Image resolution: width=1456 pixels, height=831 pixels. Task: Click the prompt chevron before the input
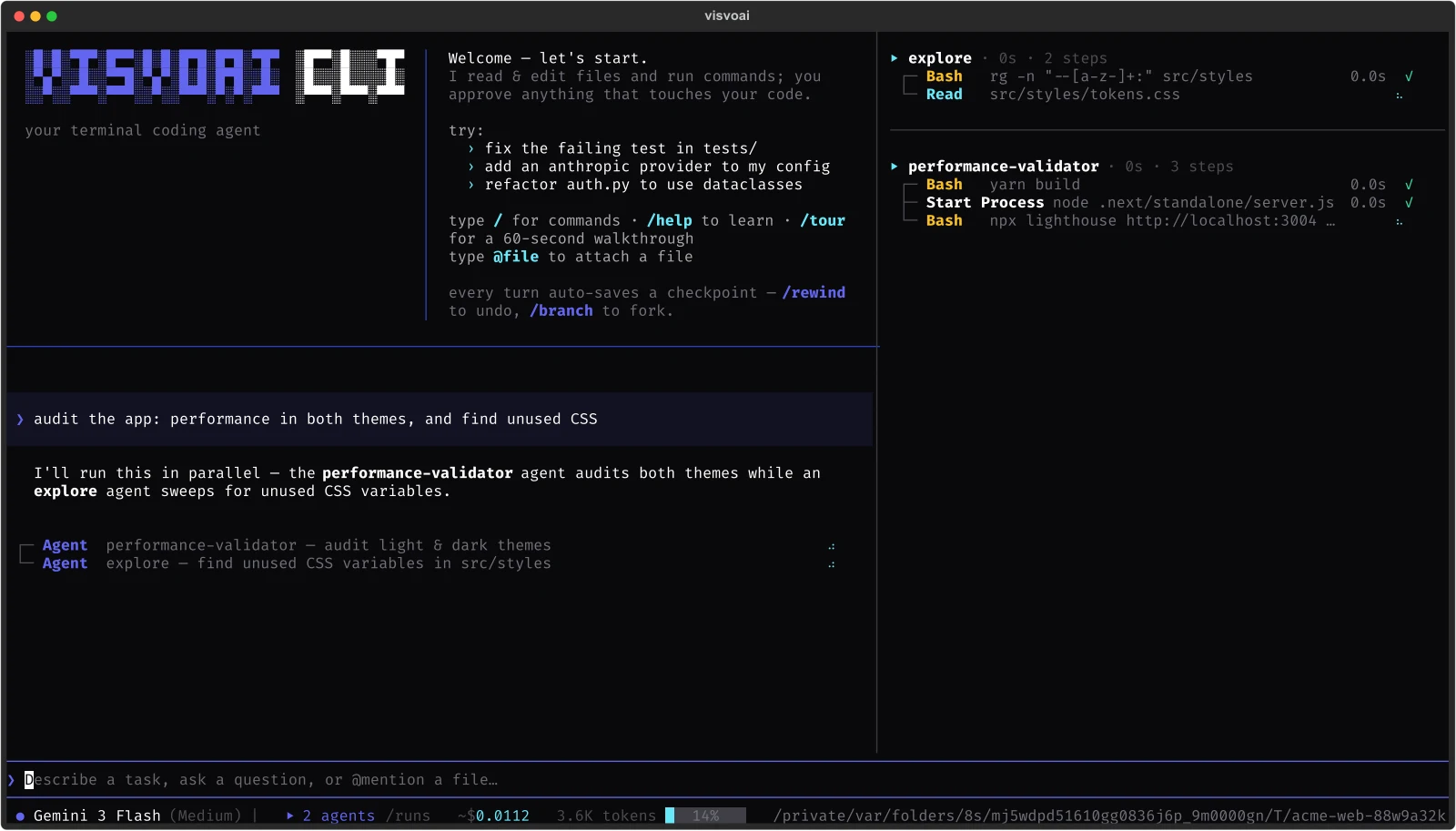coord(12,780)
